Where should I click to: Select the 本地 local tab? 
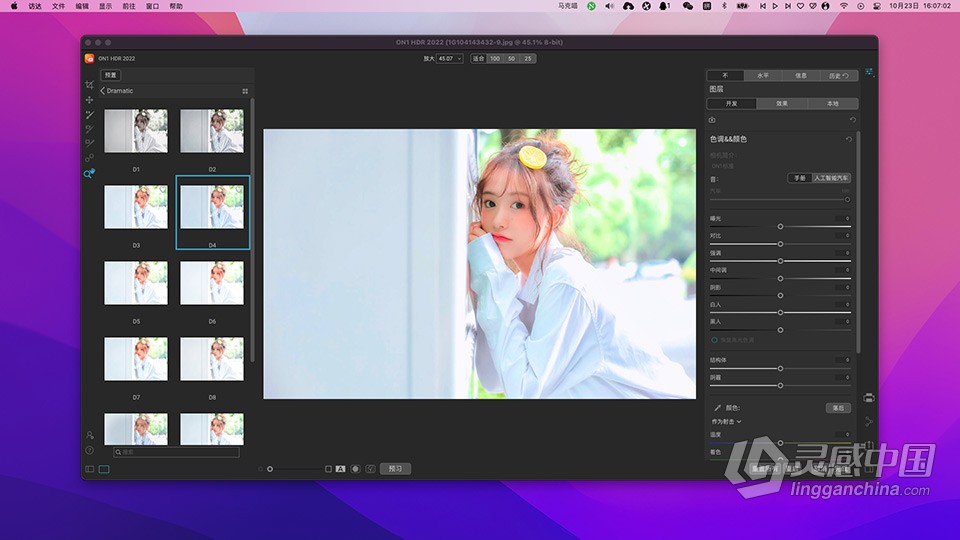tap(833, 103)
